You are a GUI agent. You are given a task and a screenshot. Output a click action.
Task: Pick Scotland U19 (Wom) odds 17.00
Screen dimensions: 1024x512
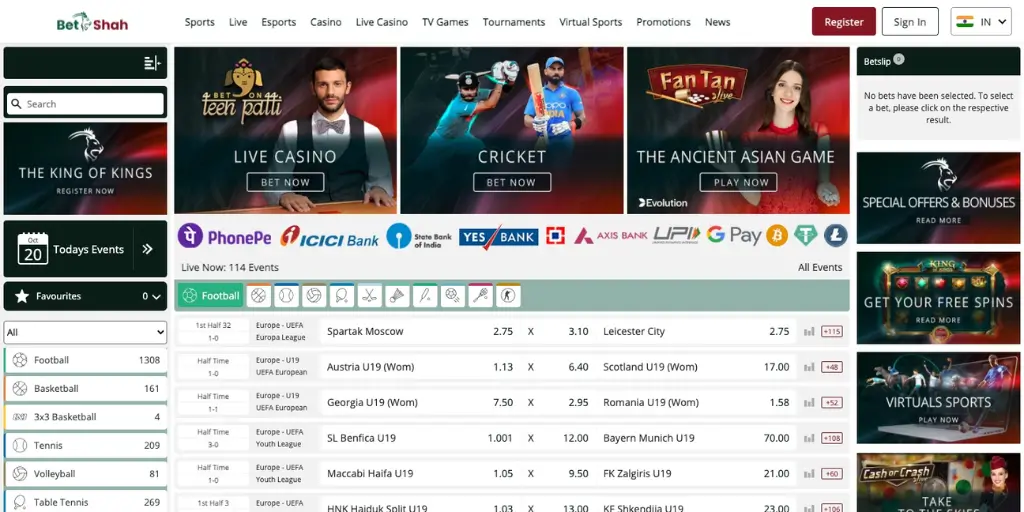pos(776,367)
